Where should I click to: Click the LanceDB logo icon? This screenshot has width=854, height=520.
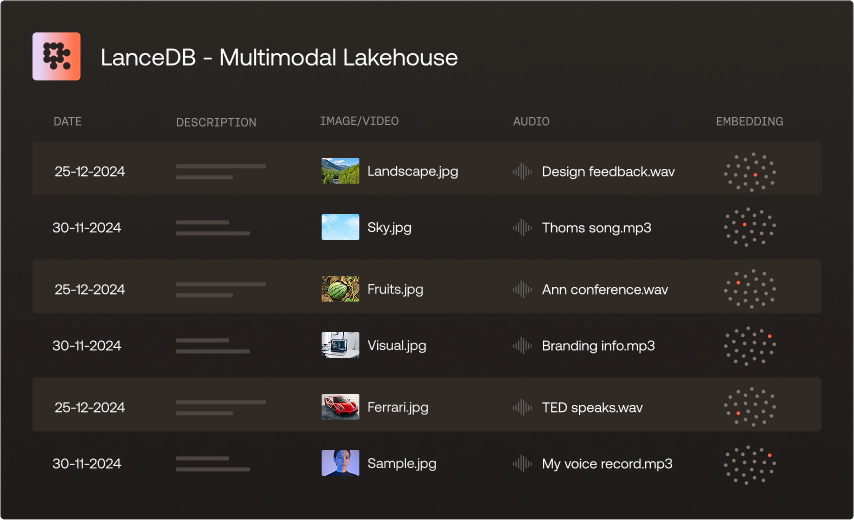pos(56,57)
